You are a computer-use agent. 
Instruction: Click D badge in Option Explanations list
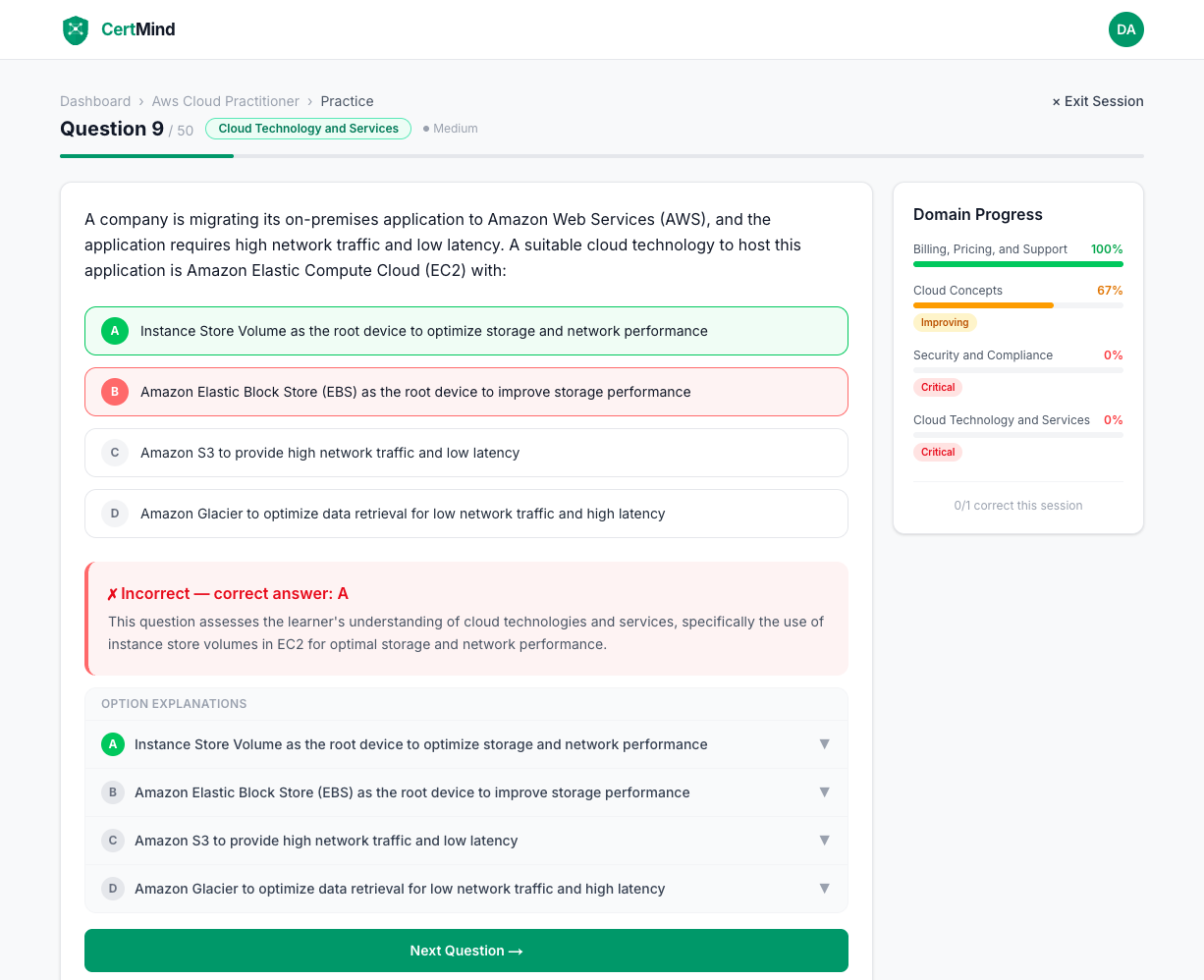click(113, 889)
